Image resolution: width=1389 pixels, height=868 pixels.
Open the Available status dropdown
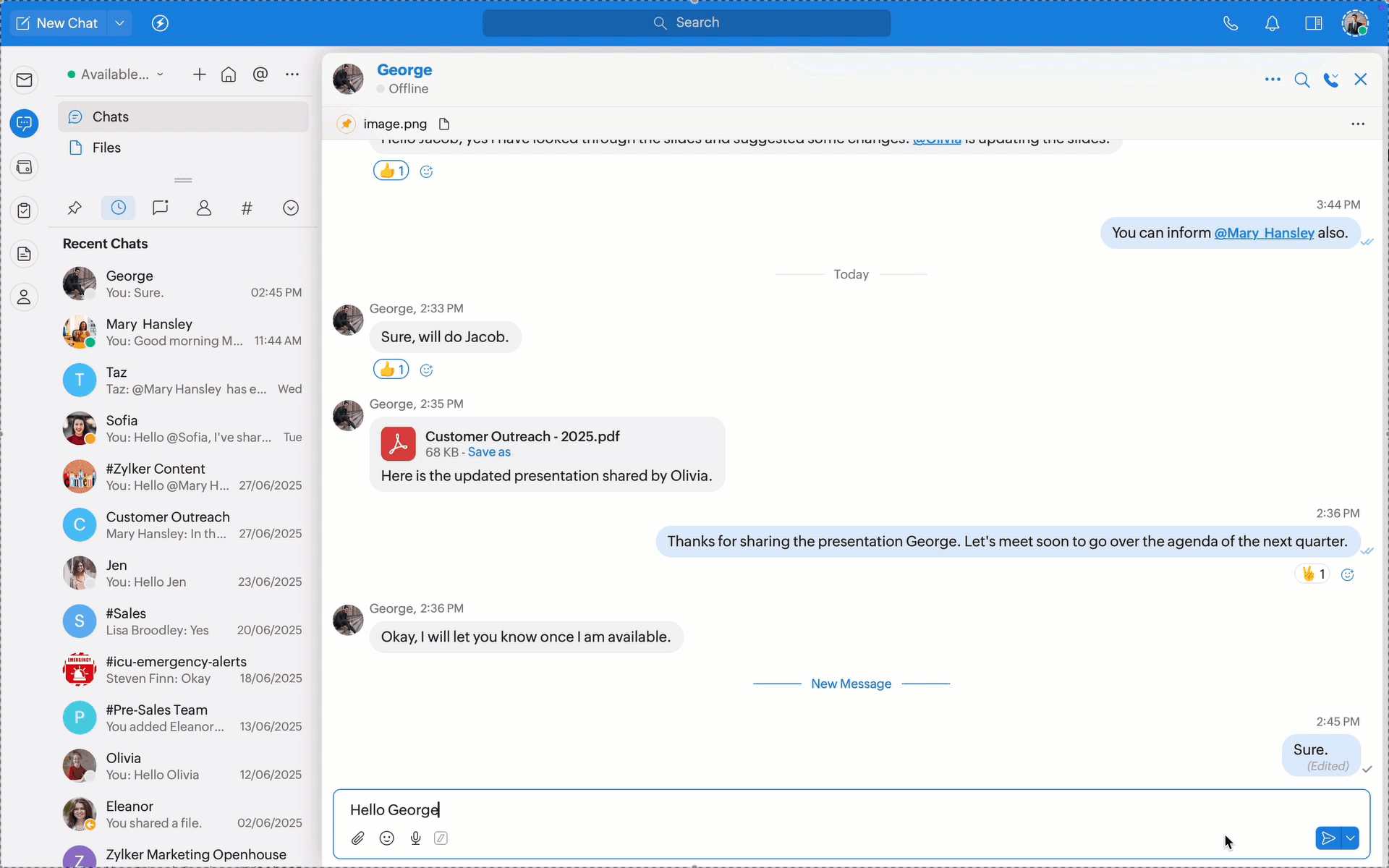click(116, 75)
